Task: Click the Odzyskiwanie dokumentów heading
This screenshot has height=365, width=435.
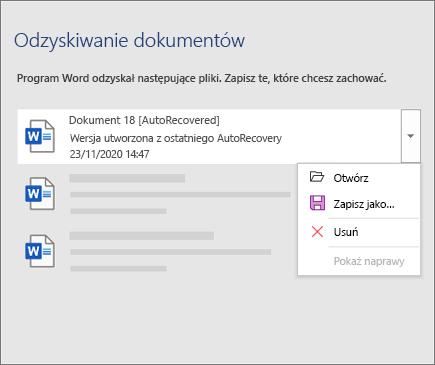Action: 129,41
